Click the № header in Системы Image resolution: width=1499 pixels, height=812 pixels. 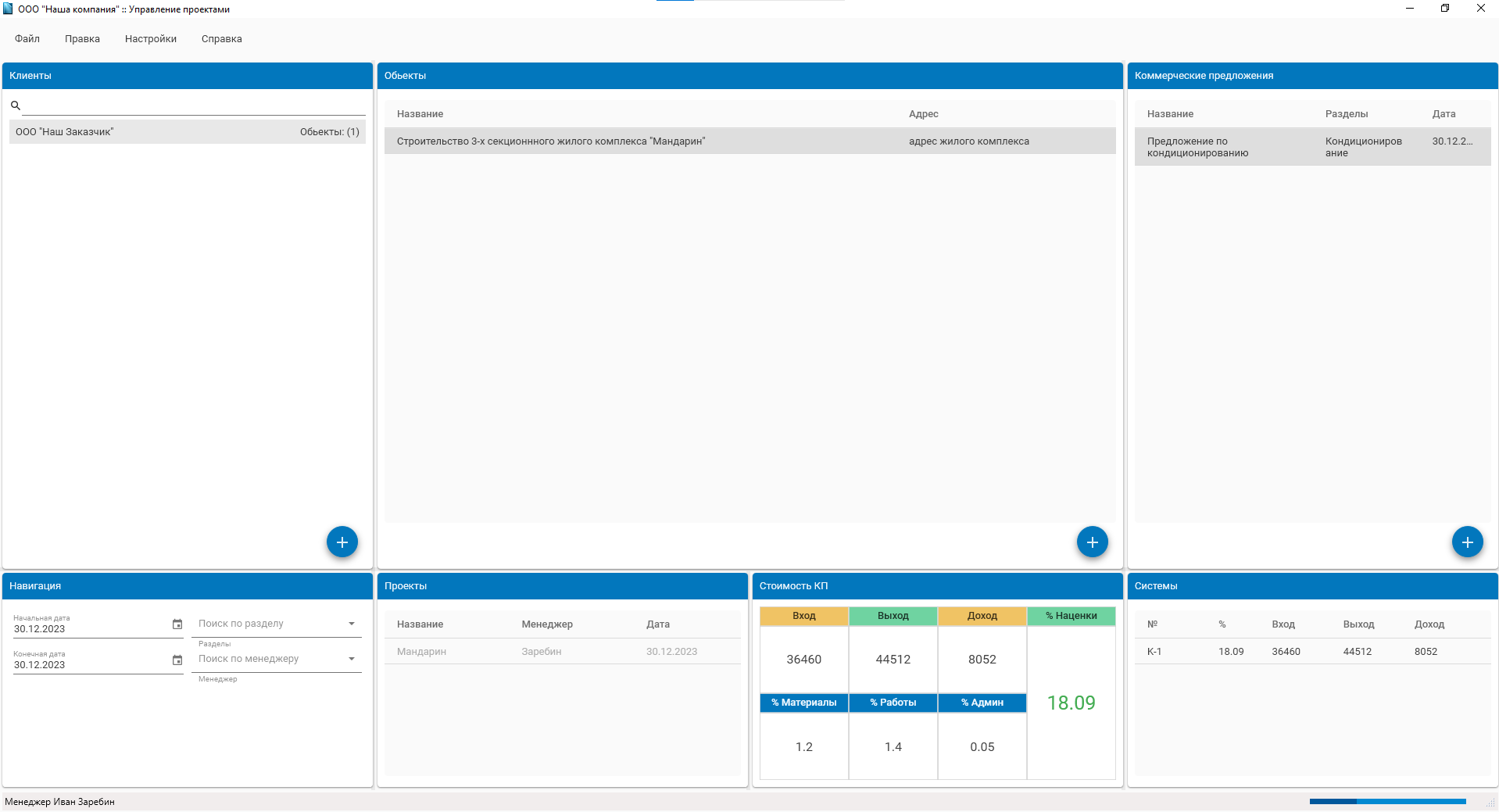point(1152,624)
